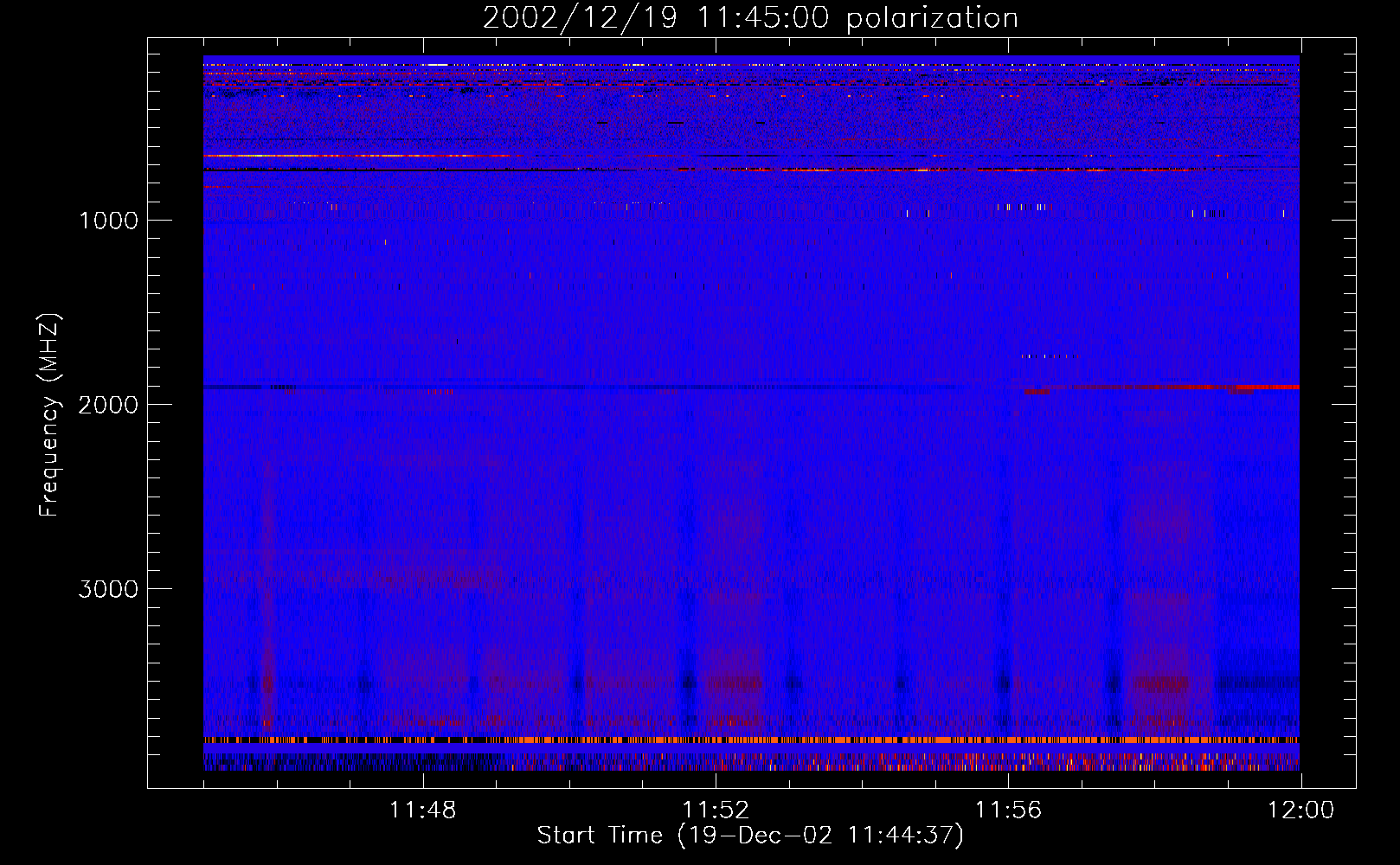
Task: Click the '1000' frequency axis label
Action: coord(108,221)
